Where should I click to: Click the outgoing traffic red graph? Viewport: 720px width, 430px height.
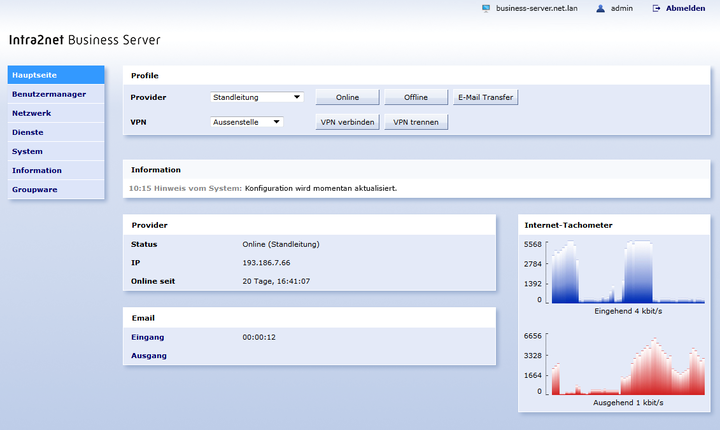click(x=628, y=366)
